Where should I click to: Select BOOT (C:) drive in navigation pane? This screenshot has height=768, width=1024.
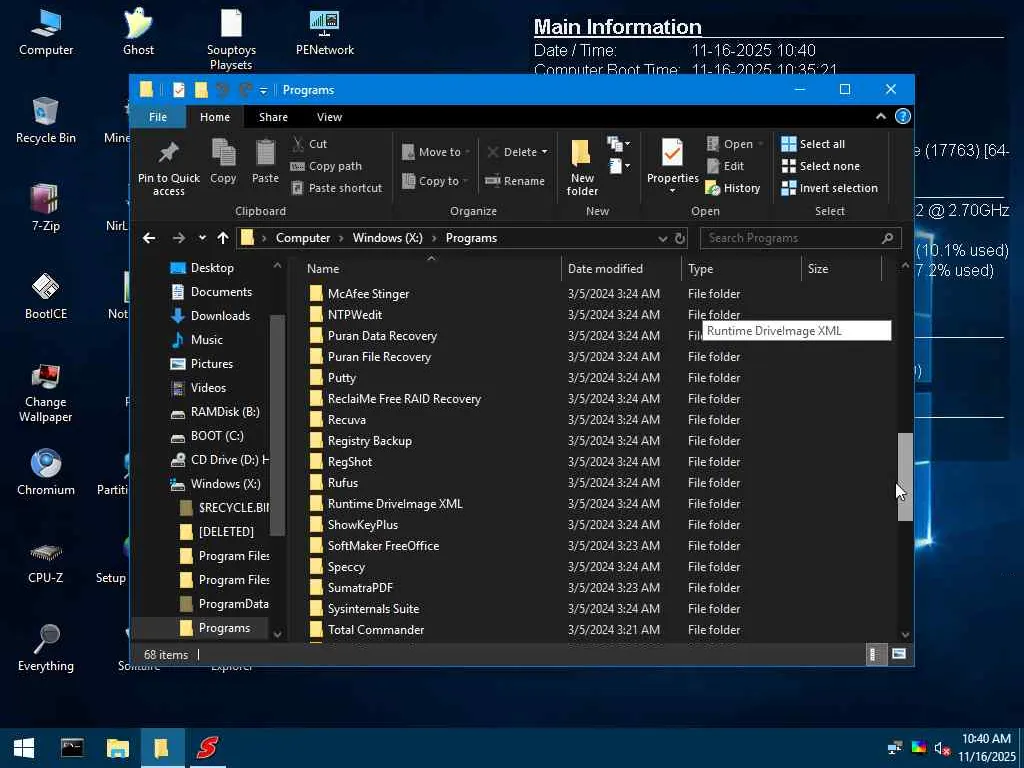(x=217, y=436)
